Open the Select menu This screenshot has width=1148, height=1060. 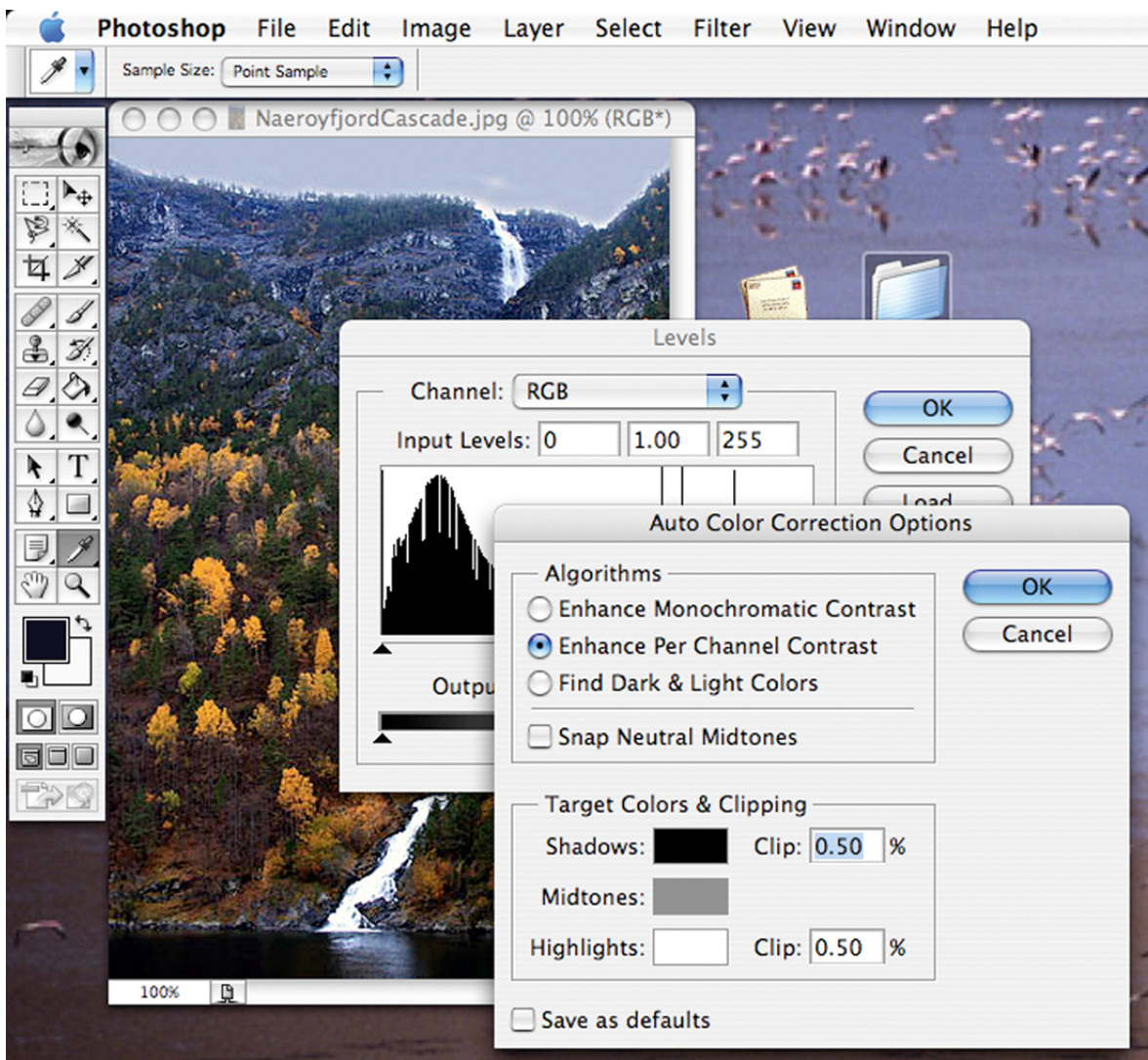coord(629,27)
